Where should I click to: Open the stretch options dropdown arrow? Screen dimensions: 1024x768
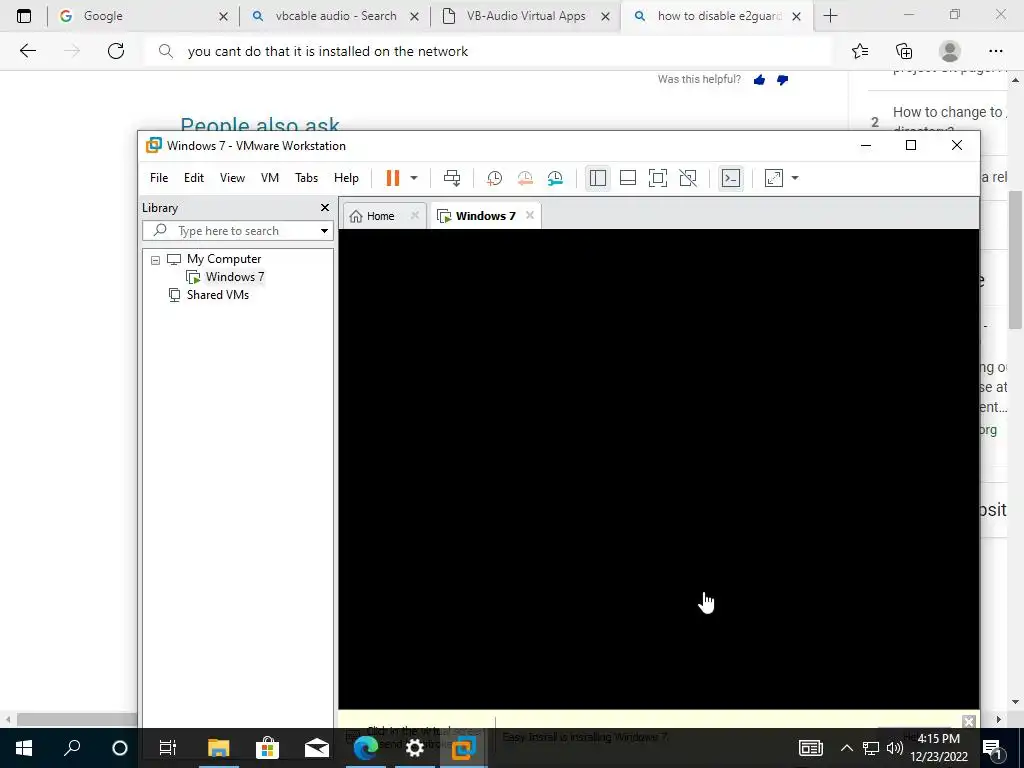795,178
